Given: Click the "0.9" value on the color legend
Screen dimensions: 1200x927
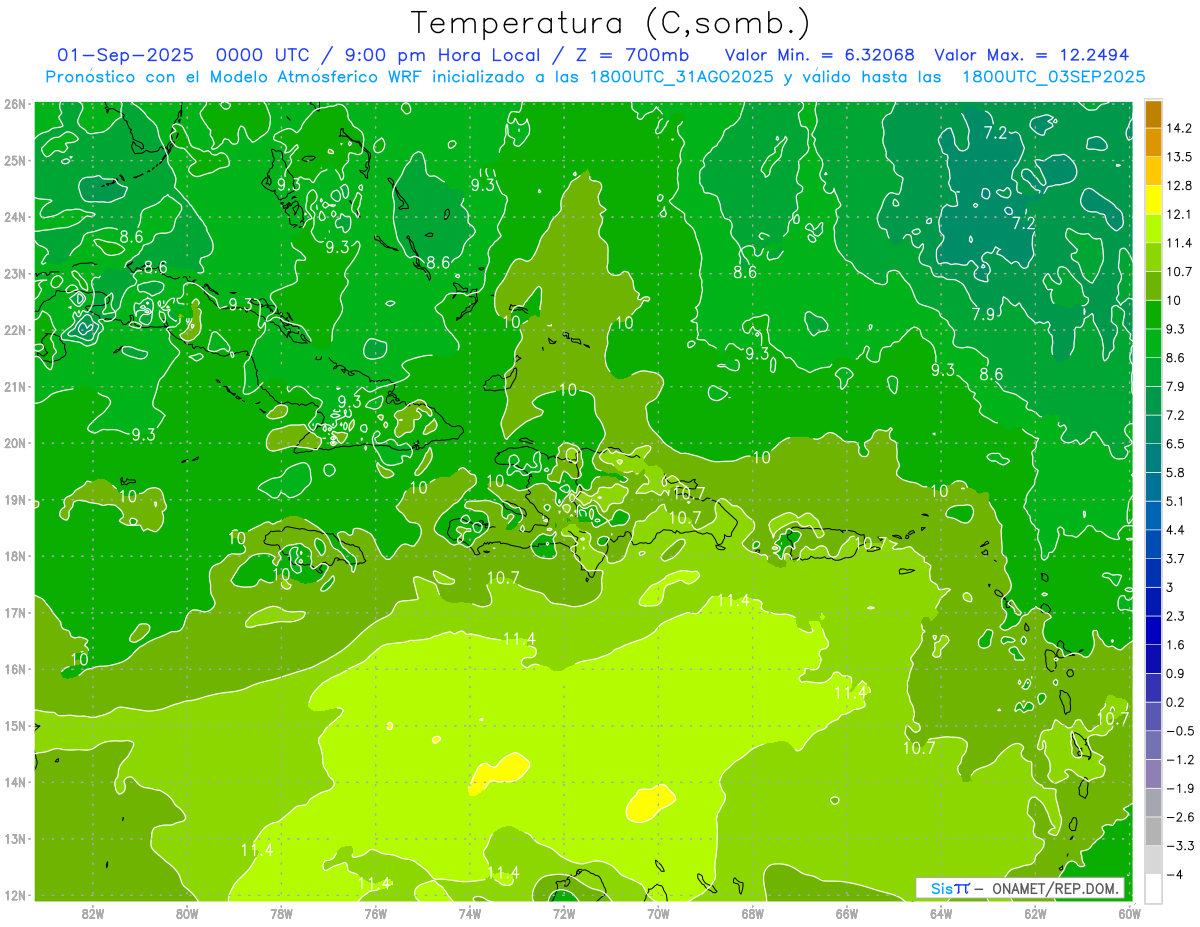Looking at the screenshot, I should (1176, 673).
